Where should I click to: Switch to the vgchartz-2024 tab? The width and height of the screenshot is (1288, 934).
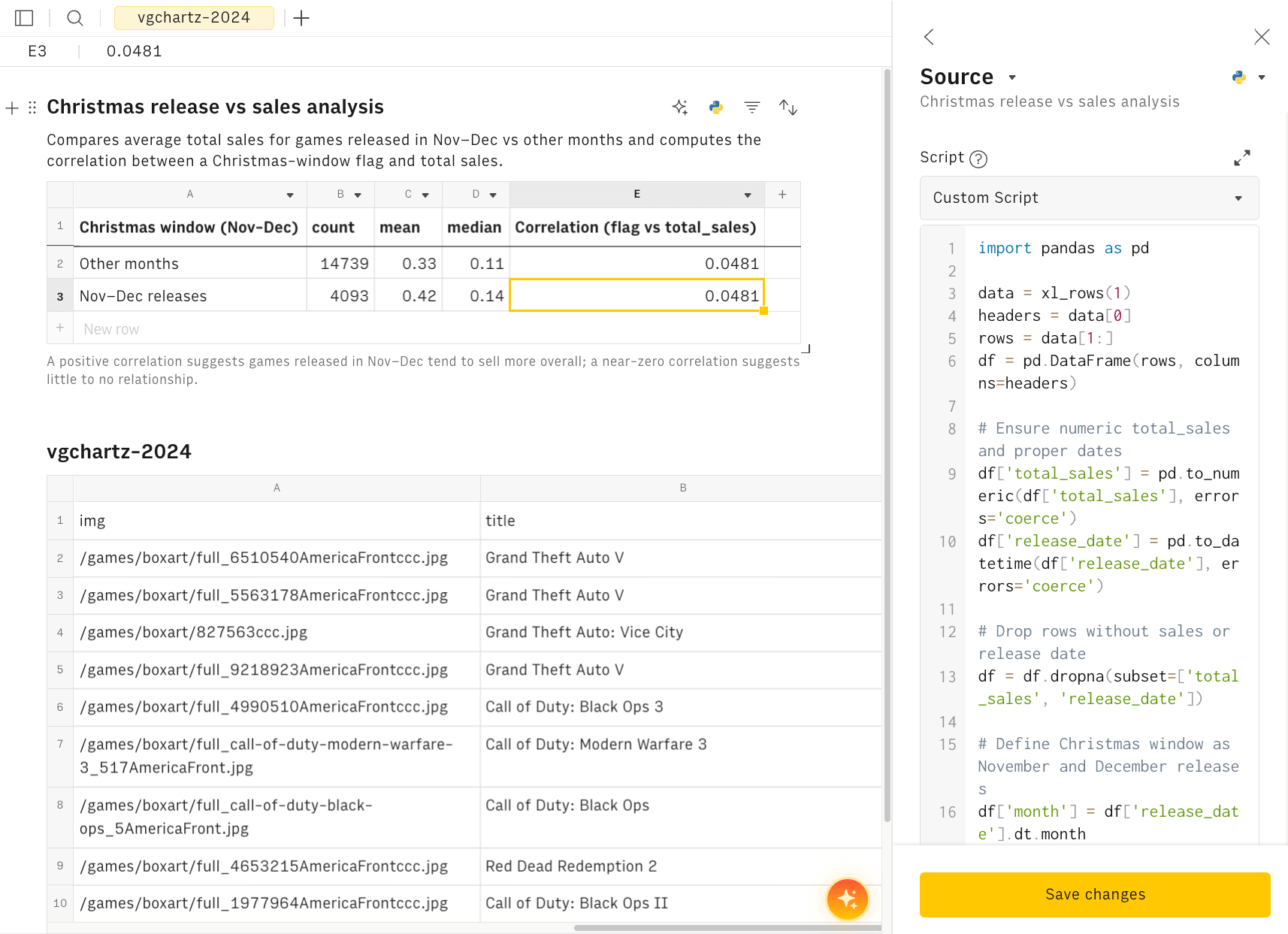click(194, 17)
